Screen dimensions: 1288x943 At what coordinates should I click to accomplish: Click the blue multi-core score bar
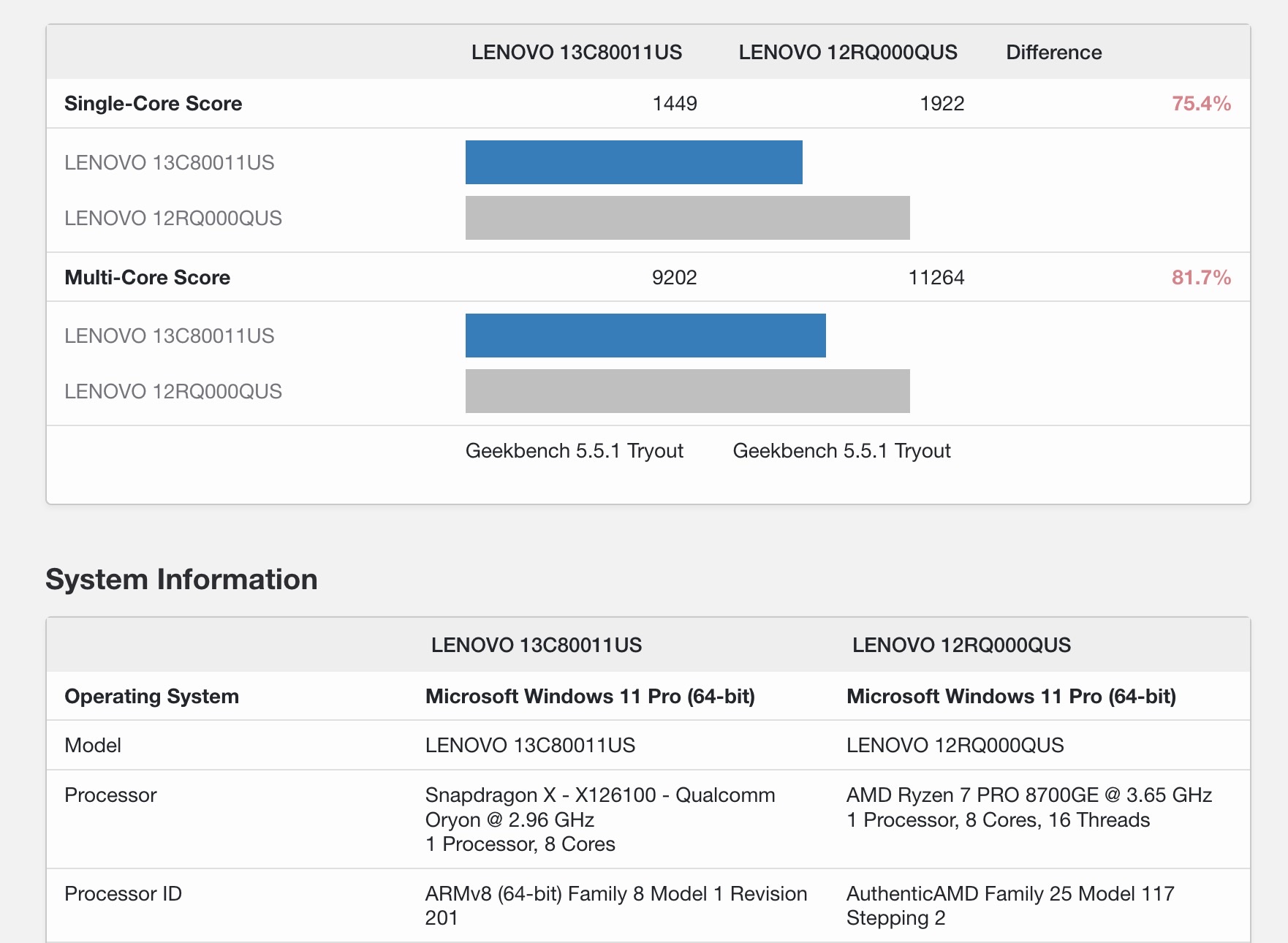(645, 336)
